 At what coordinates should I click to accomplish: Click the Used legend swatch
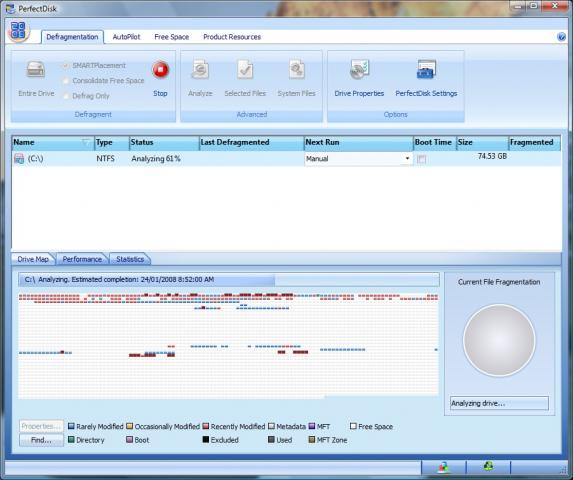271,439
